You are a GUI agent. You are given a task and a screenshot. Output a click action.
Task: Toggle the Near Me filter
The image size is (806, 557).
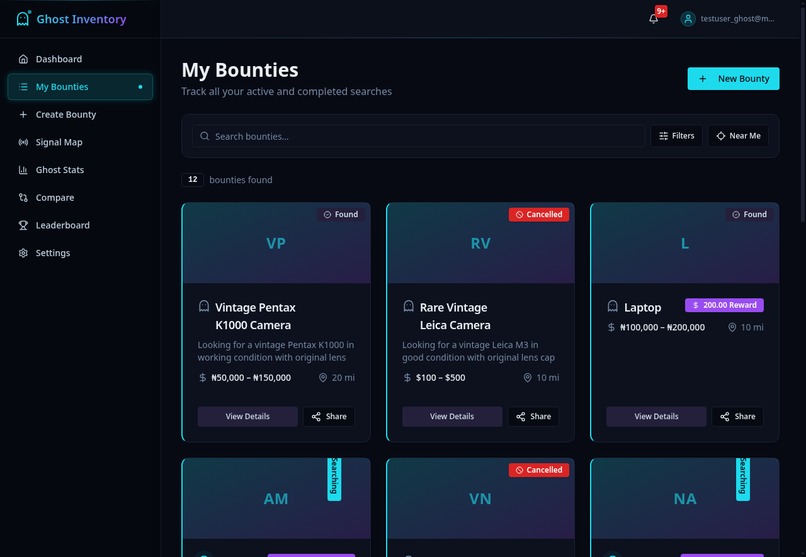738,136
